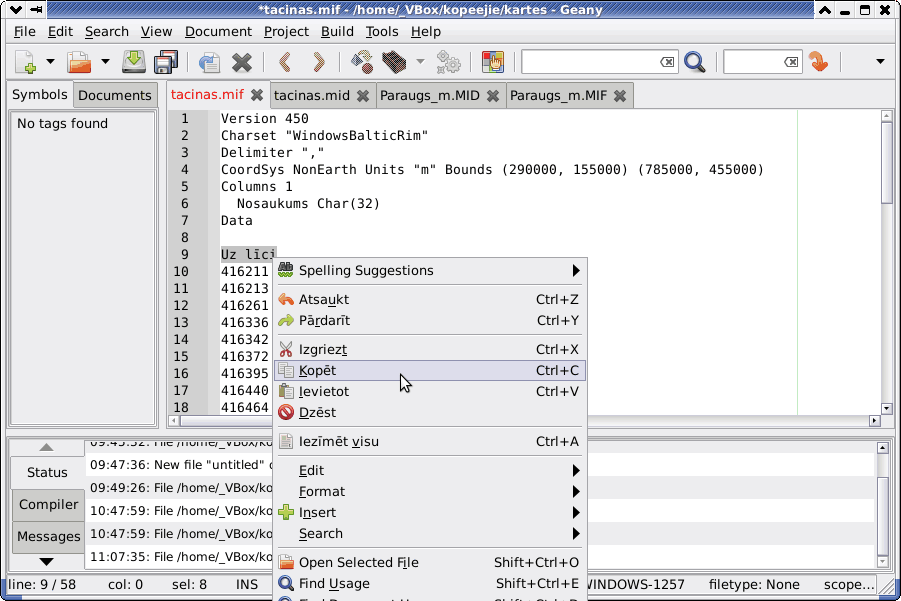Click the Execute gears icon

(x=448, y=61)
